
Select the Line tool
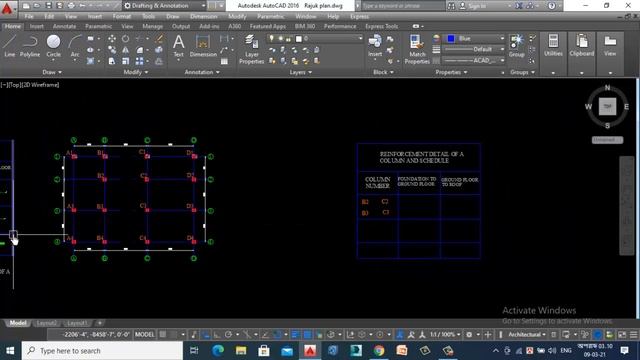pos(9,45)
